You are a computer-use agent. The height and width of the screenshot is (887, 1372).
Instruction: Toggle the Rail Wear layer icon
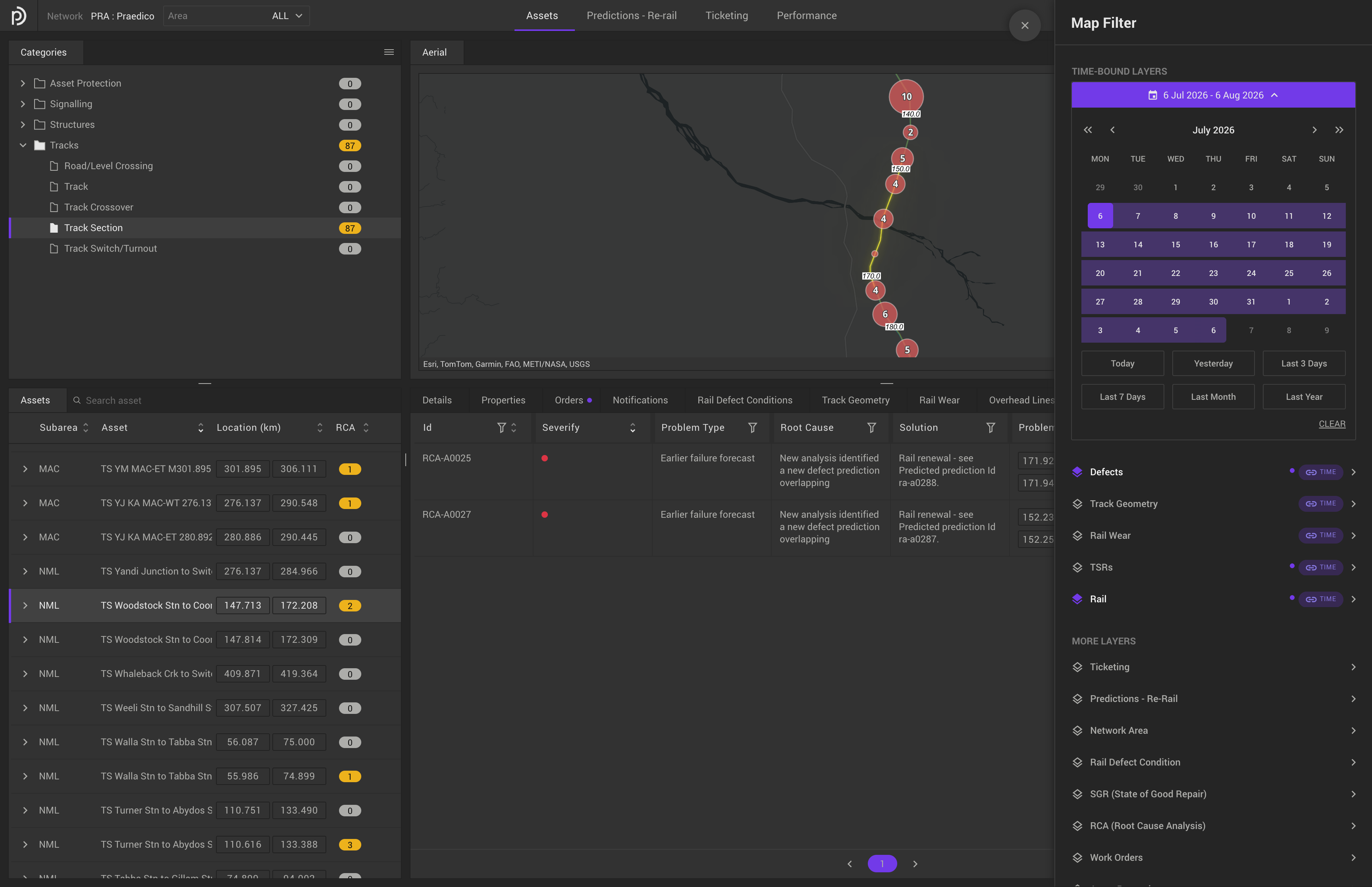pyautogui.click(x=1077, y=536)
